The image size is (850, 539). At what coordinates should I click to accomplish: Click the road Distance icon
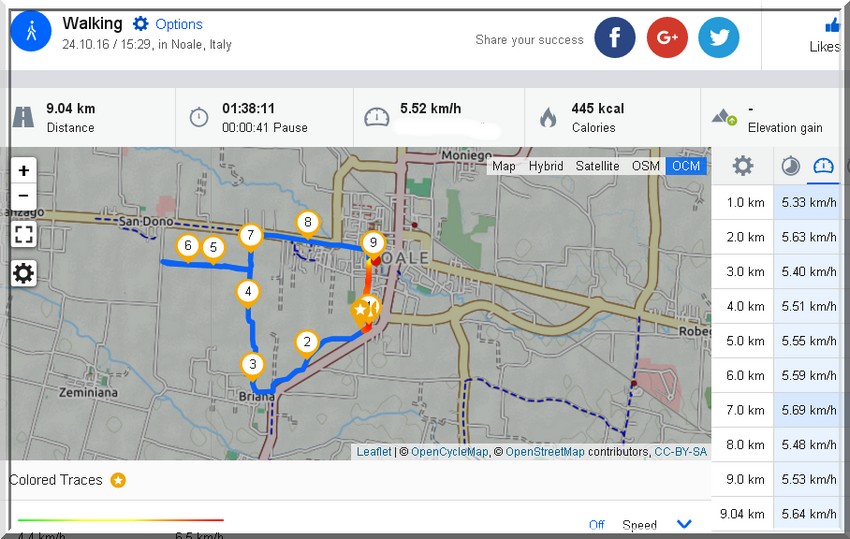coord(23,117)
